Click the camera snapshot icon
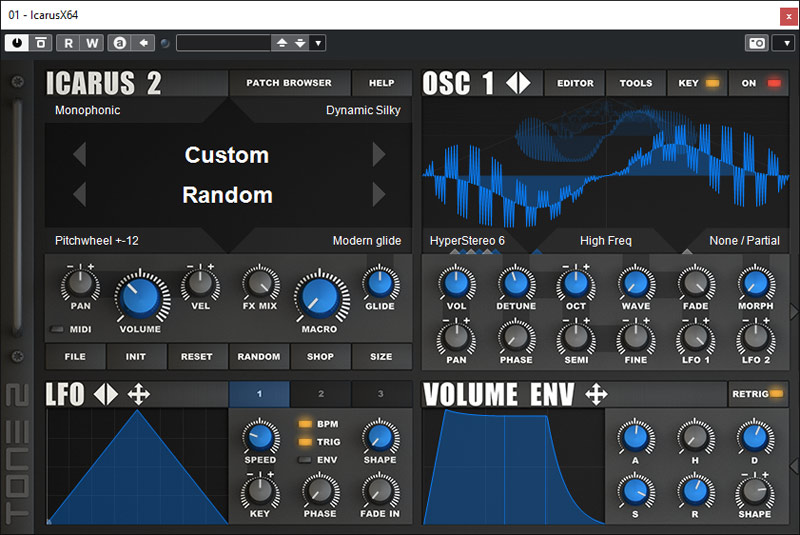This screenshot has height=535, width=800. click(757, 43)
